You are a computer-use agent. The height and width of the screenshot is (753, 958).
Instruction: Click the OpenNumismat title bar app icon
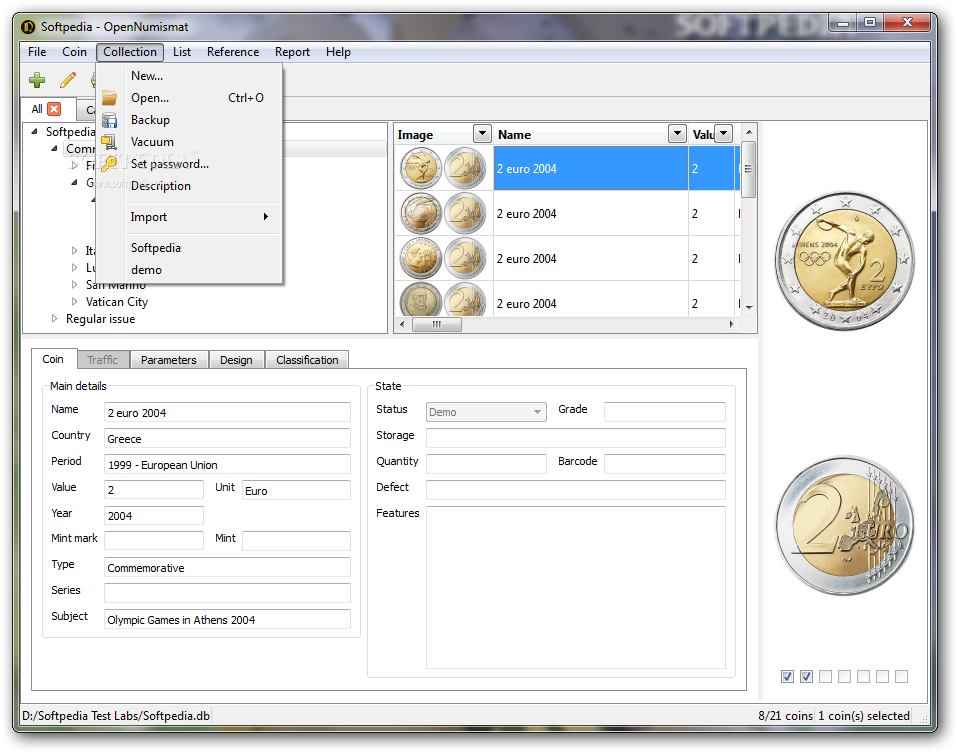28,27
